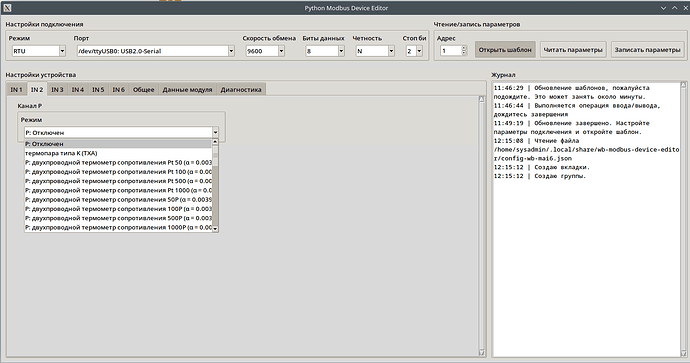Screen dimensions: 690x363
Task: Click the 12:15:08 'Чтение файла' log line
Action: pyautogui.click(x=536, y=141)
